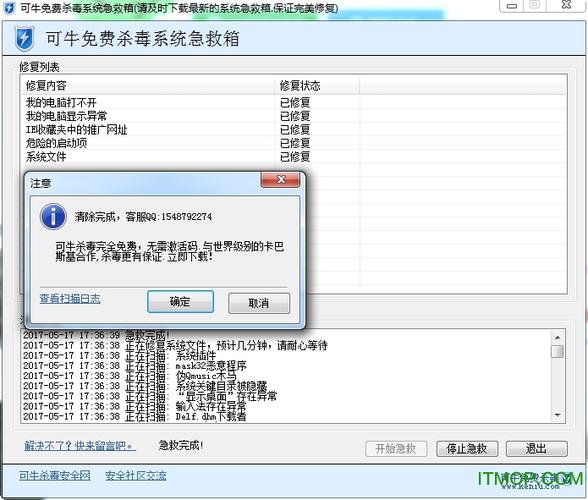Screen dimensions: 588x500
Task: Open 安全社区交流 link
Action: click(x=136, y=476)
